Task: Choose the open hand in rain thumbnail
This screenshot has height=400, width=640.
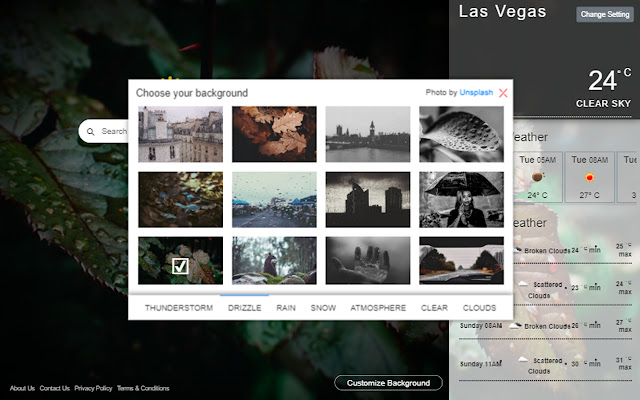Action: point(367,260)
